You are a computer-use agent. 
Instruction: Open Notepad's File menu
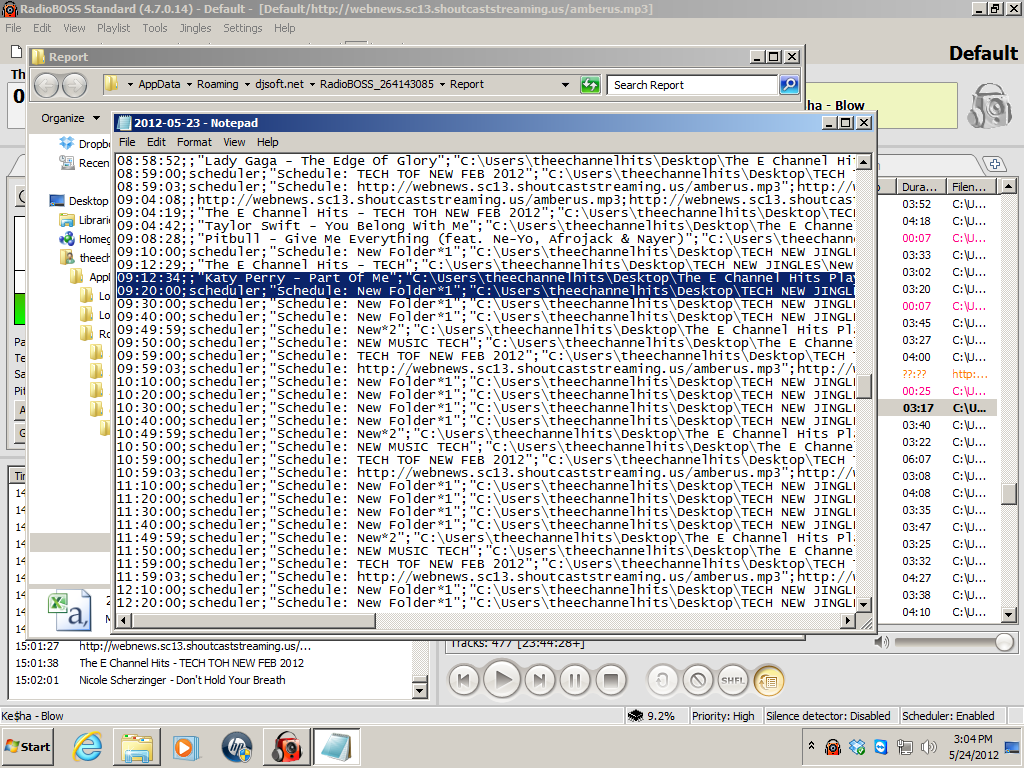pos(127,142)
